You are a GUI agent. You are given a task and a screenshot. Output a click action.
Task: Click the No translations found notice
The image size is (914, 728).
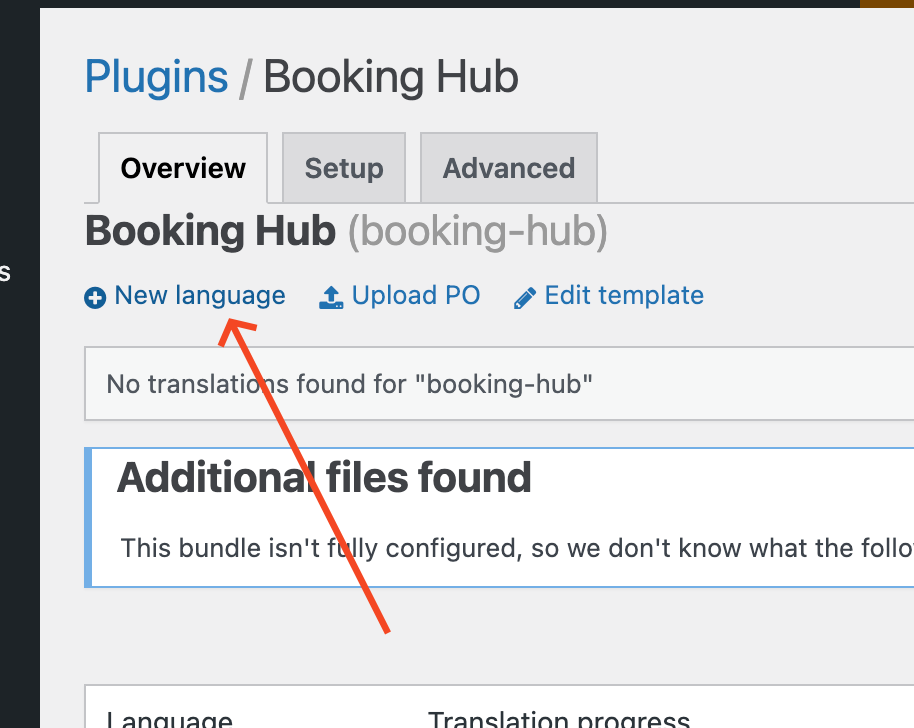click(x=350, y=384)
